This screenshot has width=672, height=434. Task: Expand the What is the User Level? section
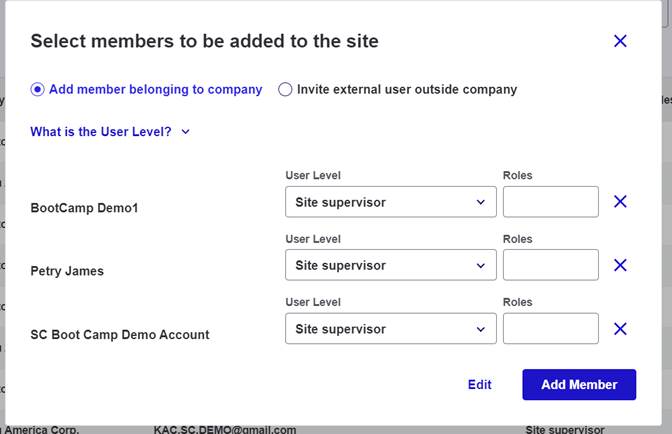coord(110,132)
